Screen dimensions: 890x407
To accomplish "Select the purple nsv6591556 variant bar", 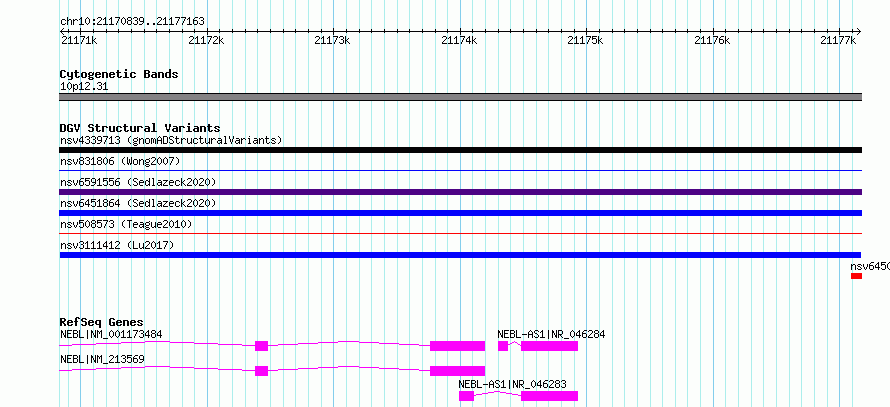I will pyautogui.click(x=461, y=192).
